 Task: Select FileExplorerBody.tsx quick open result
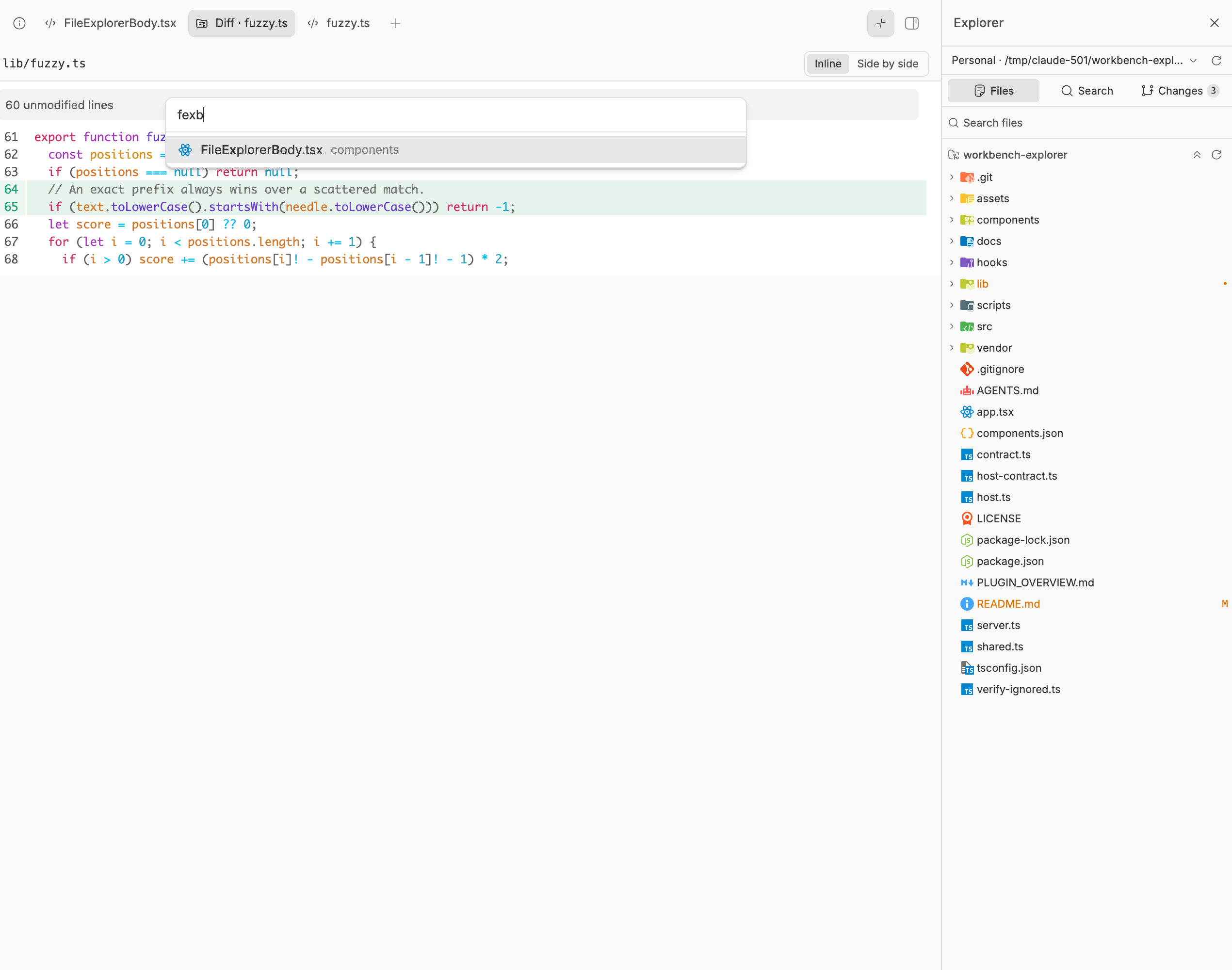455,150
